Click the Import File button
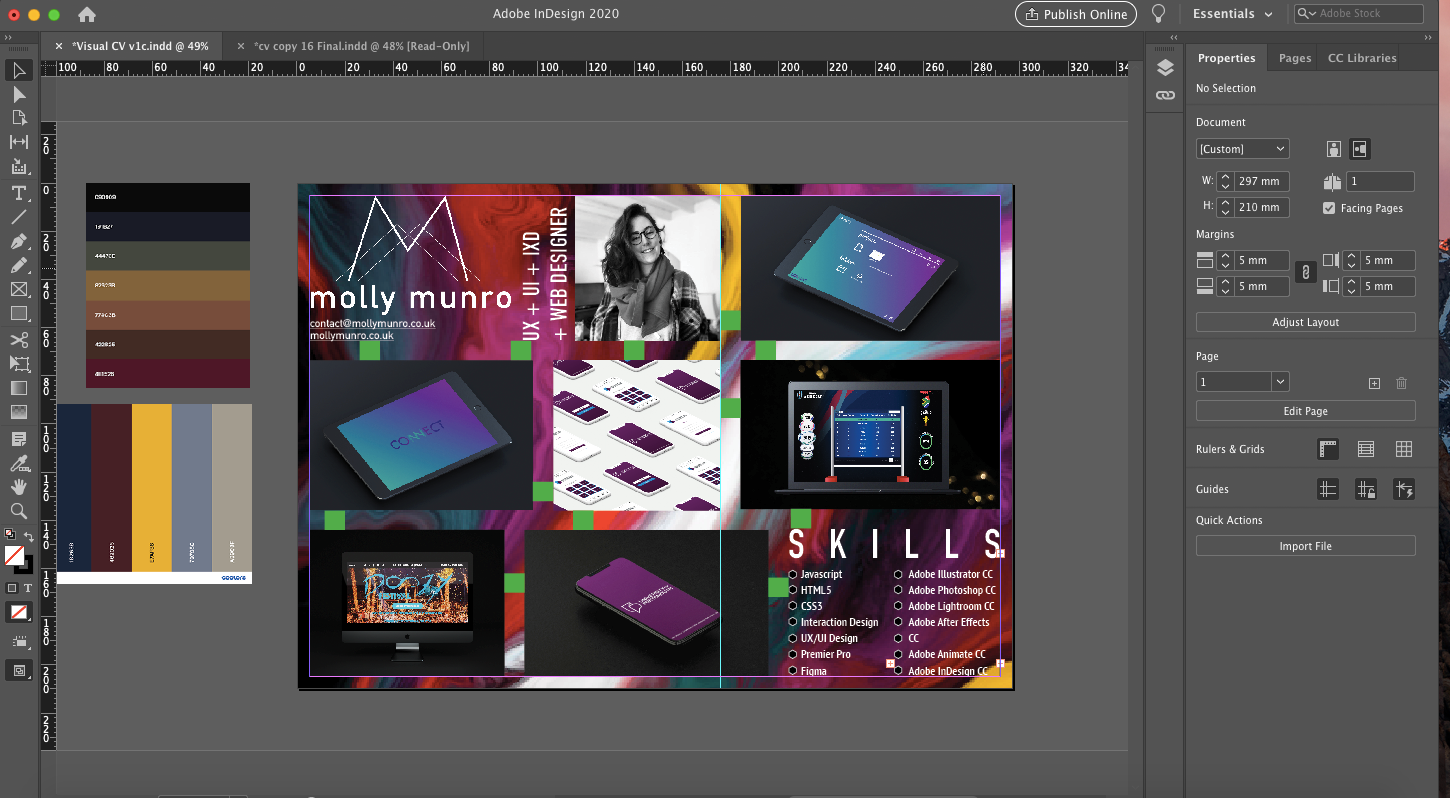 pyautogui.click(x=1305, y=546)
